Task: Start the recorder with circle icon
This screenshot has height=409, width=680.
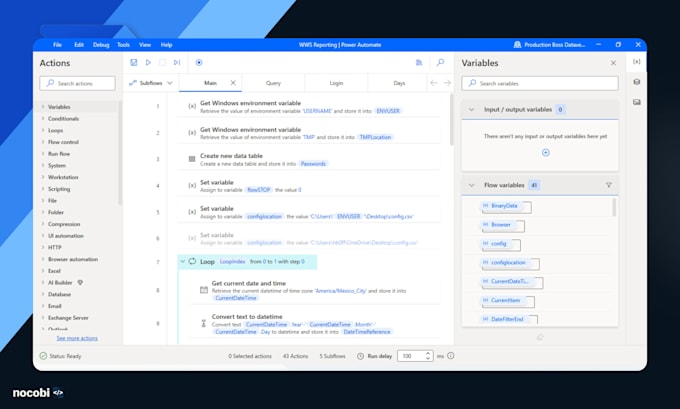Action: 199,62
